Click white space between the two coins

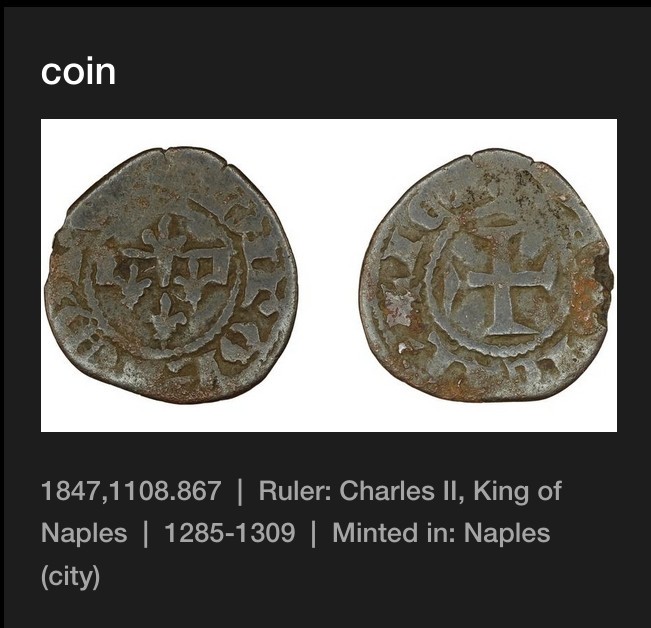(x=329, y=276)
